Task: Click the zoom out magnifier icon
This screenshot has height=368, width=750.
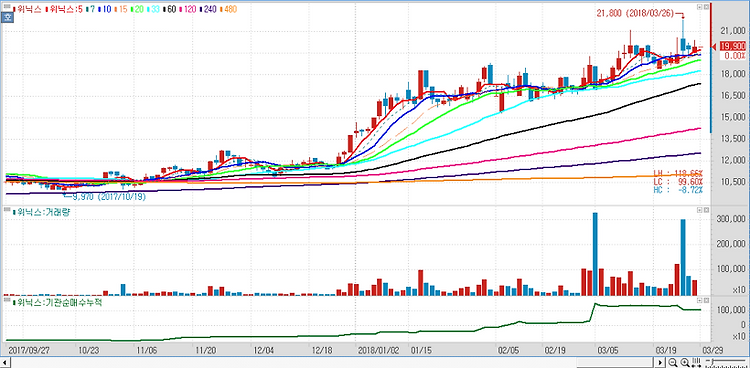Action: [x=673, y=362]
